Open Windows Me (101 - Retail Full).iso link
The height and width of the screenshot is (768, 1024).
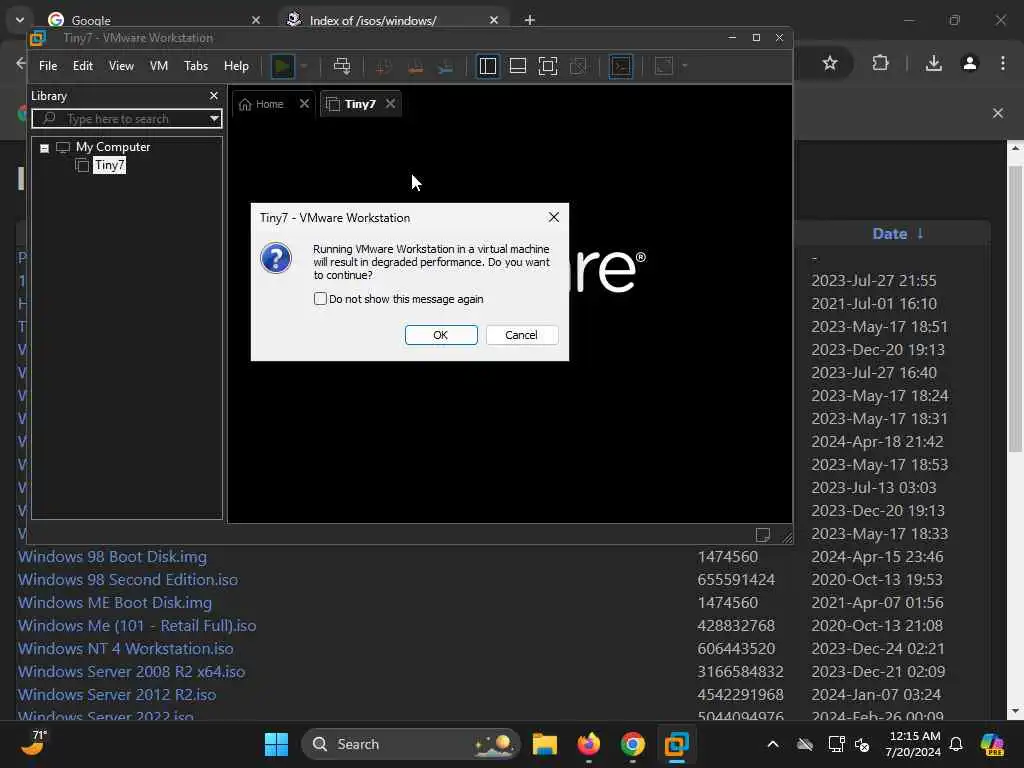[137, 626]
